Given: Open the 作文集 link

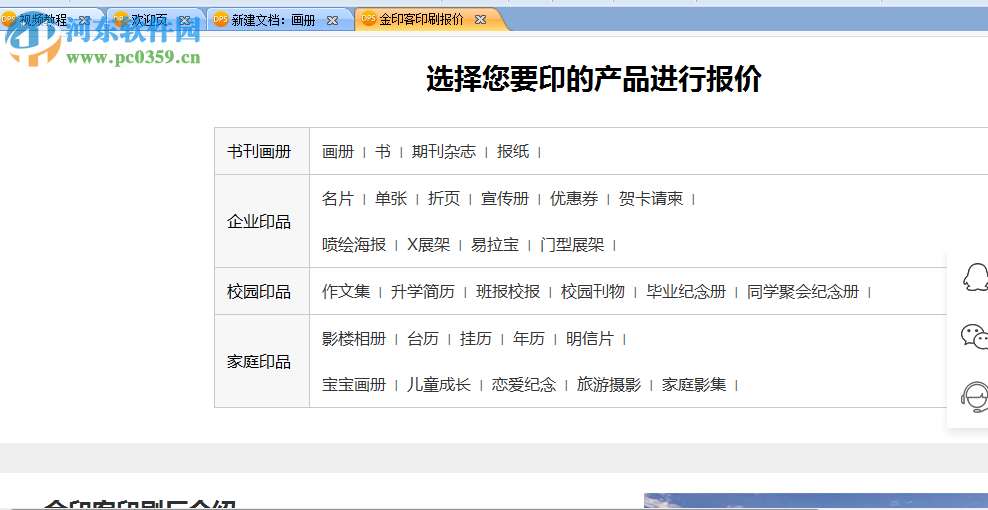Looking at the screenshot, I should (x=346, y=291).
